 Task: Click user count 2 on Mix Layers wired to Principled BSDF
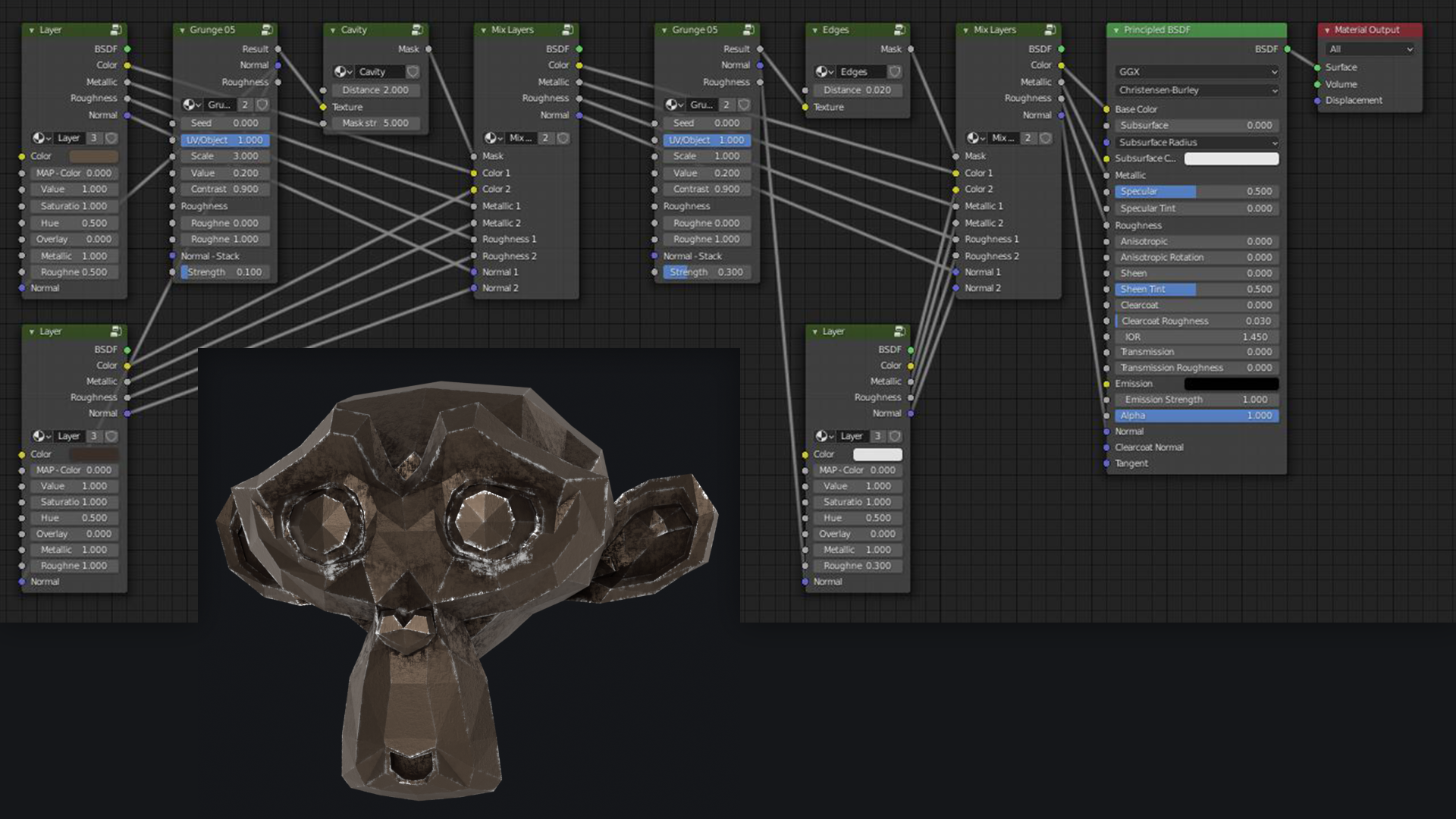pyautogui.click(x=1028, y=138)
